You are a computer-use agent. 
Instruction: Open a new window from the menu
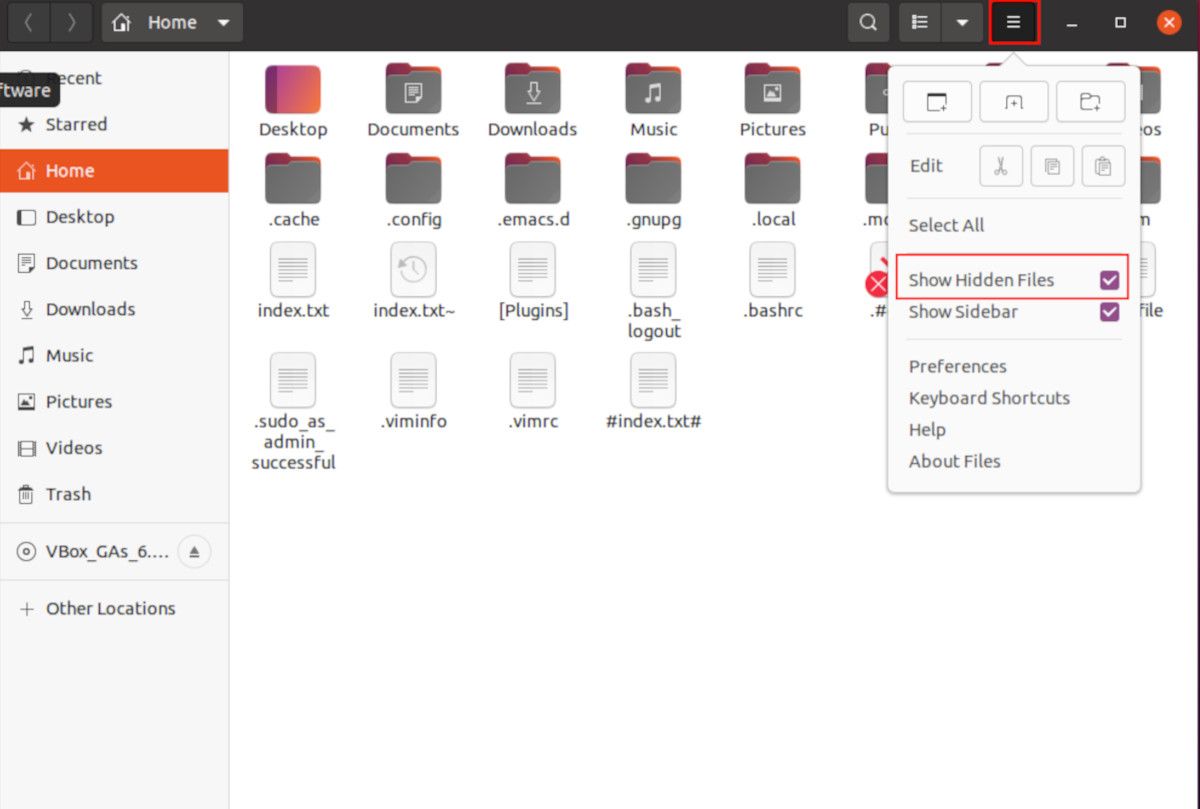(937, 101)
